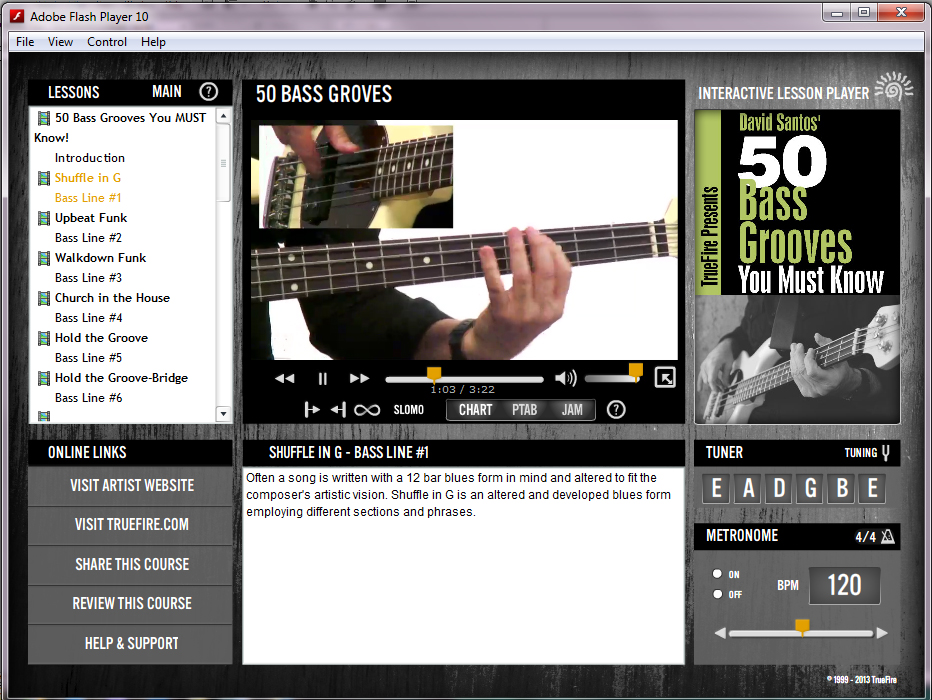Click SHARE THIS COURSE link
The width and height of the screenshot is (932, 700).
click(x=131, y=565)
